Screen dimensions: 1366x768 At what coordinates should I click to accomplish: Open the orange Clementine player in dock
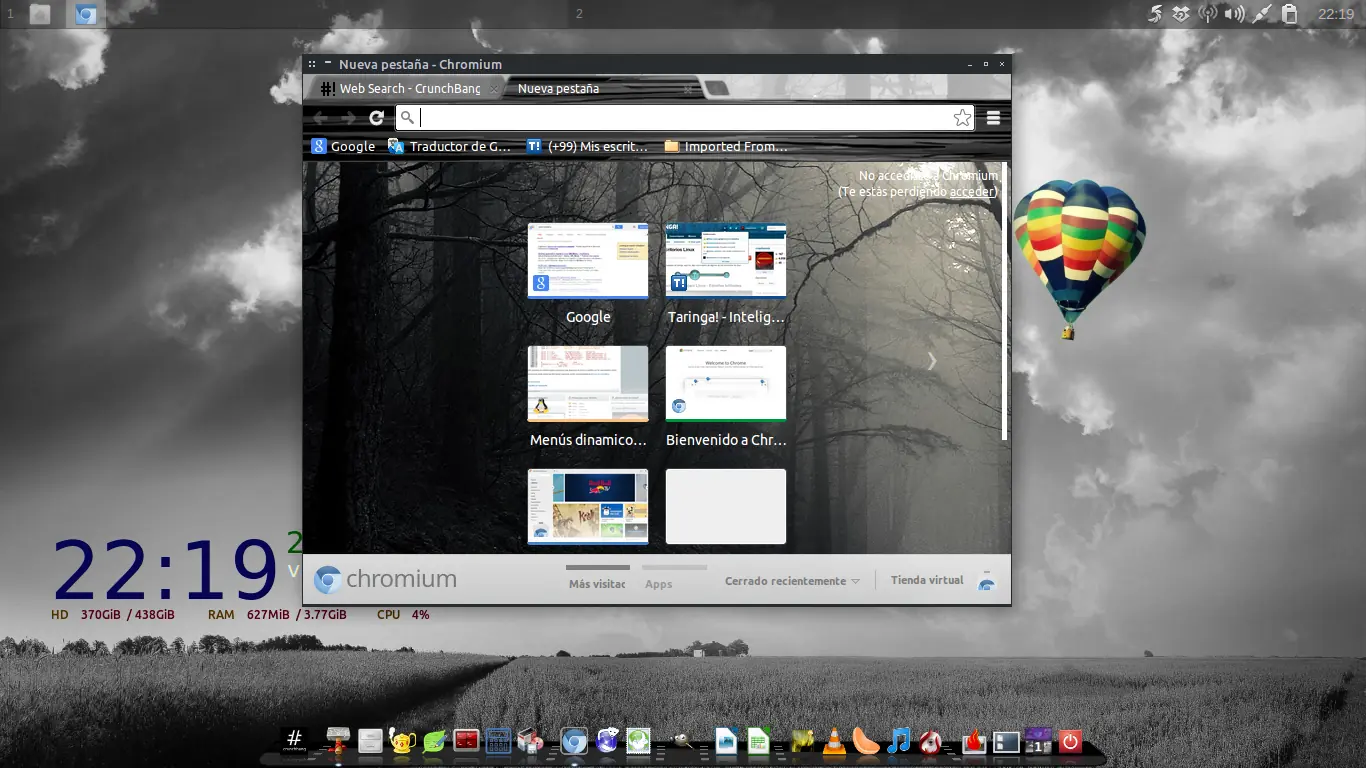click(866, 741)
